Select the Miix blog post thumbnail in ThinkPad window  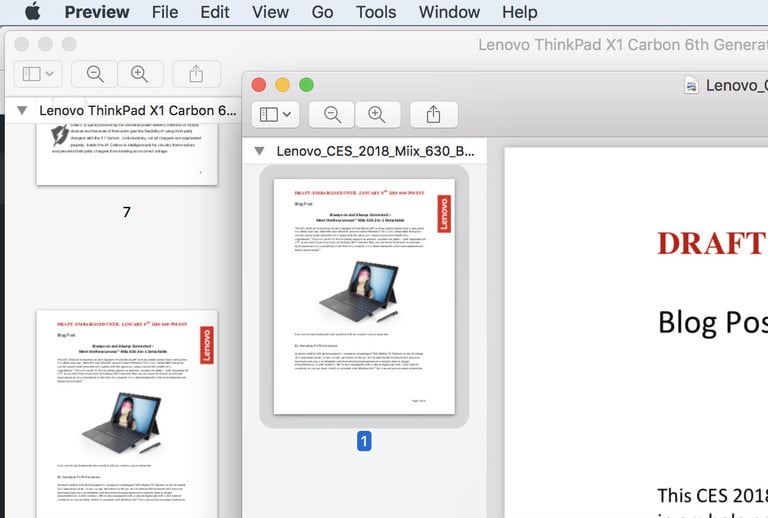pyautogui.click(x=127, y=414)
